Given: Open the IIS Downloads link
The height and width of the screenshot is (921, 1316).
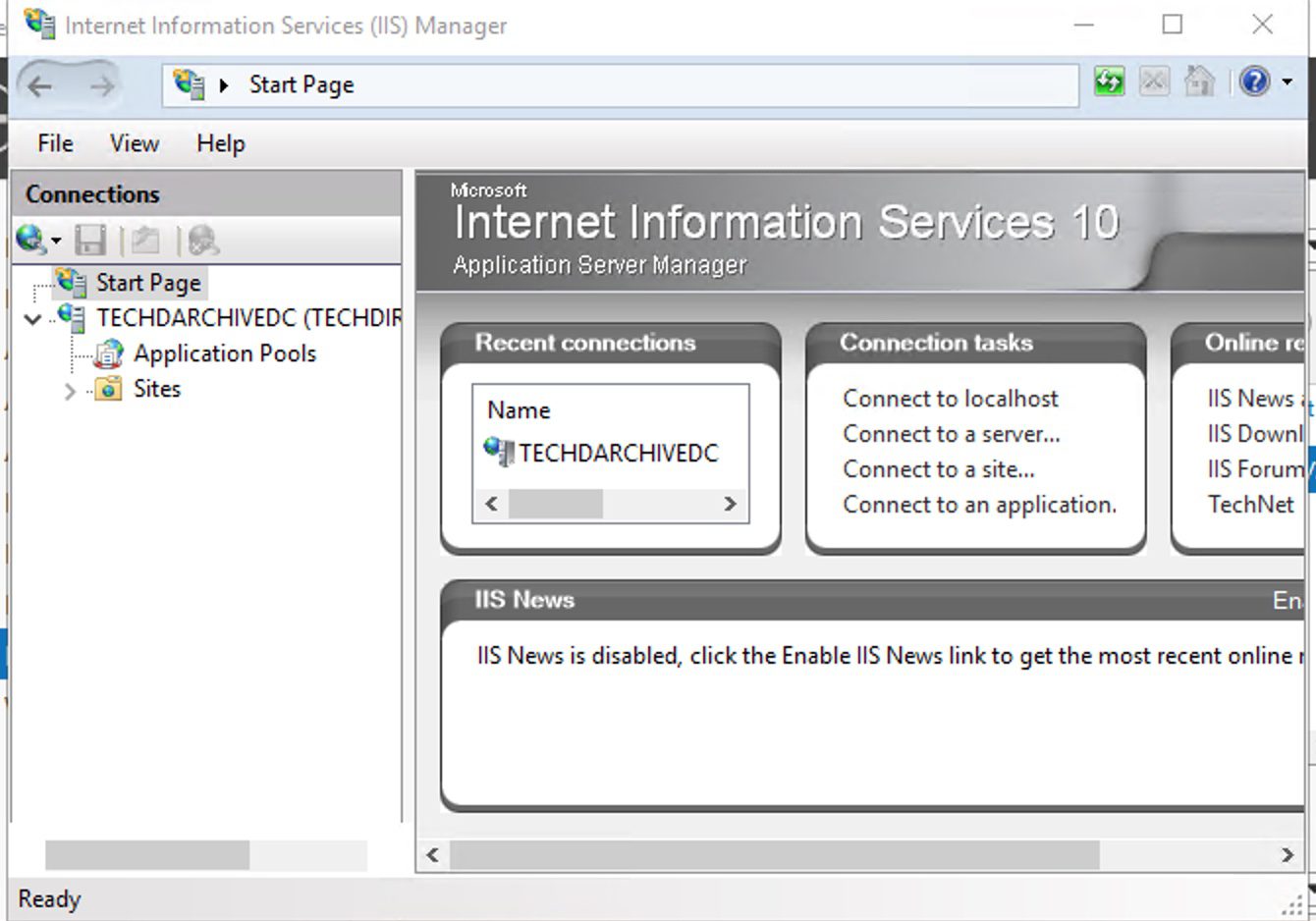Looking at the screenshot, I should click(x=1255, y=434).
